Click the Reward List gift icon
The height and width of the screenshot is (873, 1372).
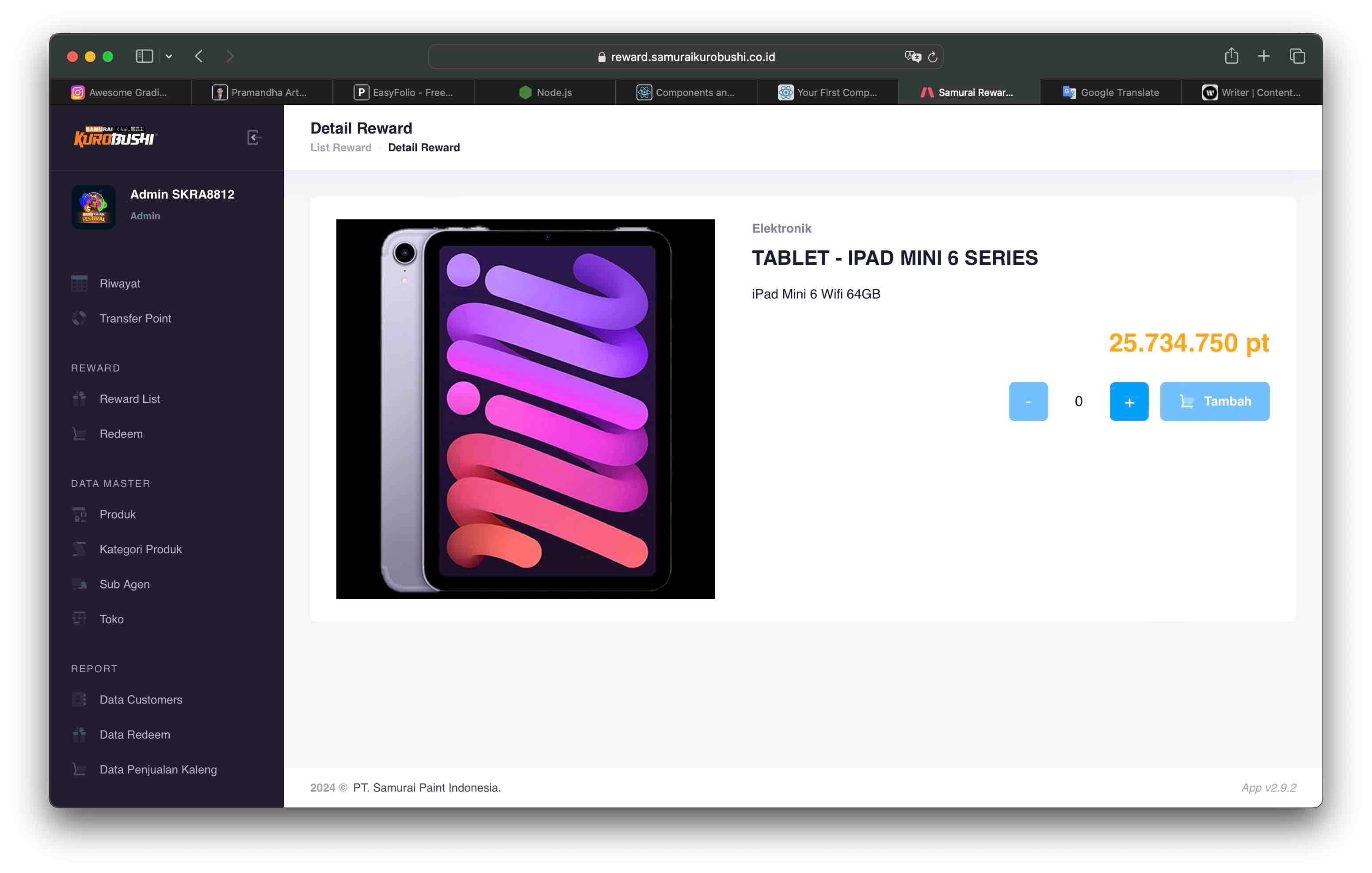pyautogui.click(x=79, y=398)
